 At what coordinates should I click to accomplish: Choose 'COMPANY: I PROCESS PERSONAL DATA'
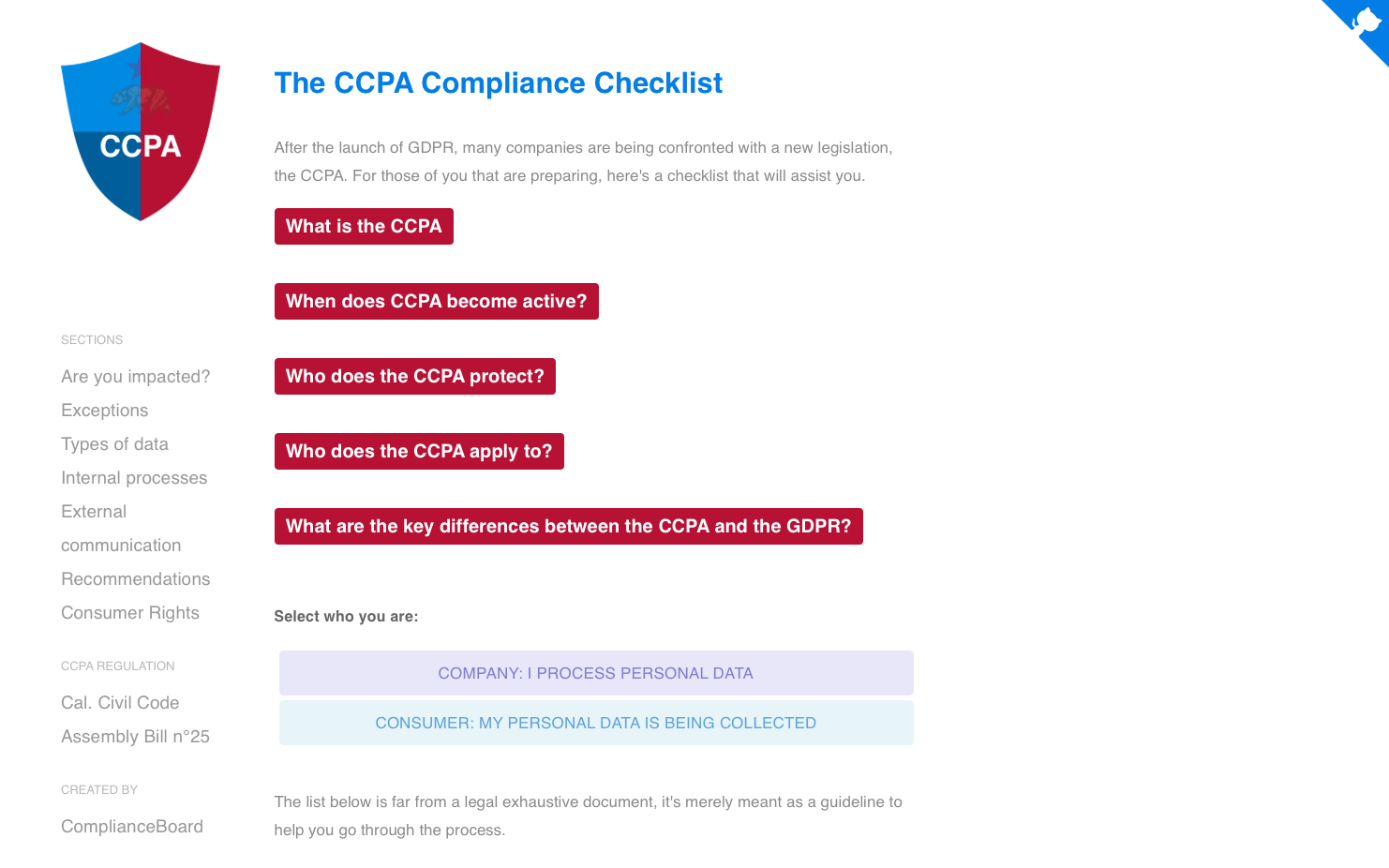pos(596,672)
